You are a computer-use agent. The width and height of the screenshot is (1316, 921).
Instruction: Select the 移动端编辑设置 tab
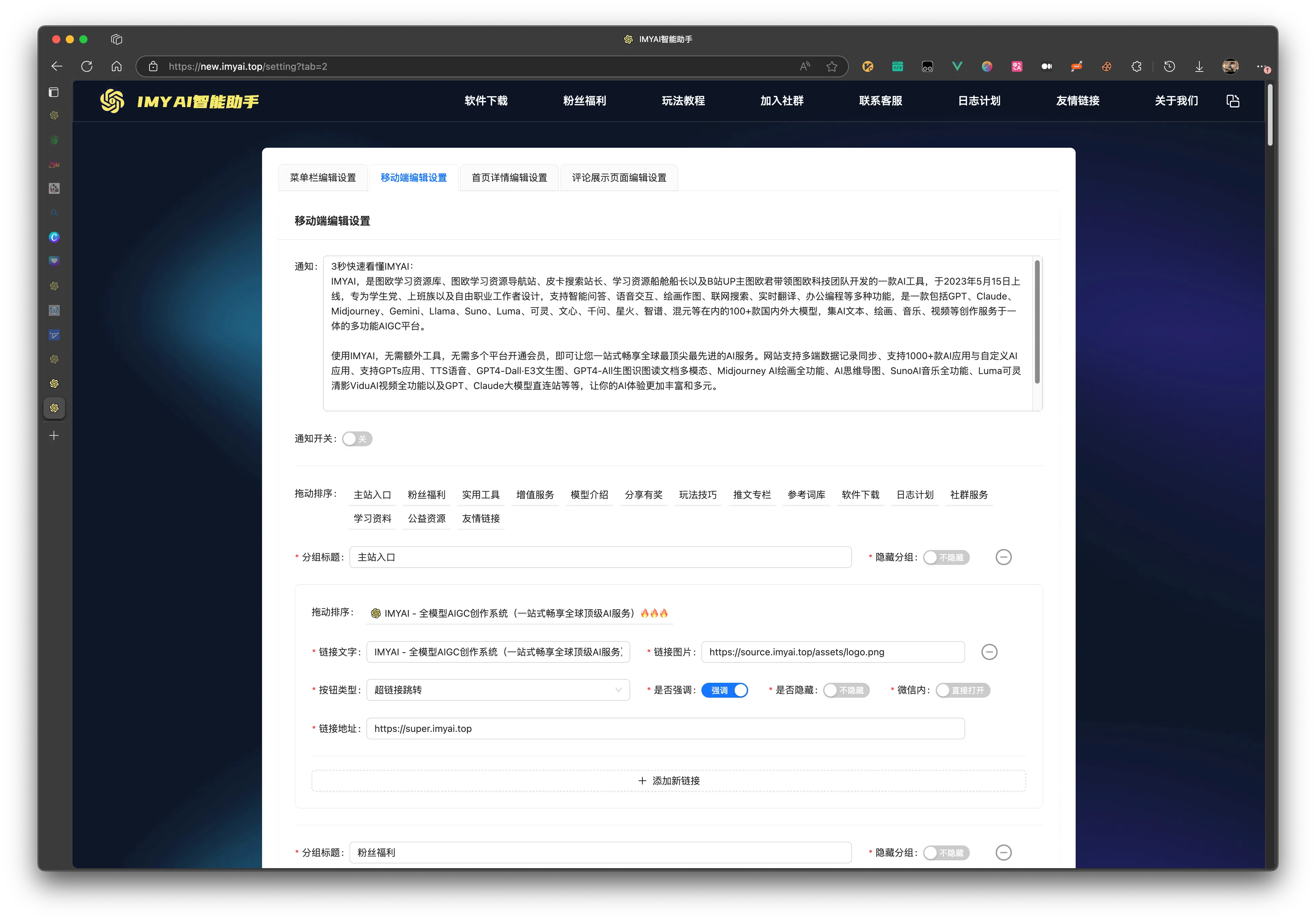[x=413, y=178]
